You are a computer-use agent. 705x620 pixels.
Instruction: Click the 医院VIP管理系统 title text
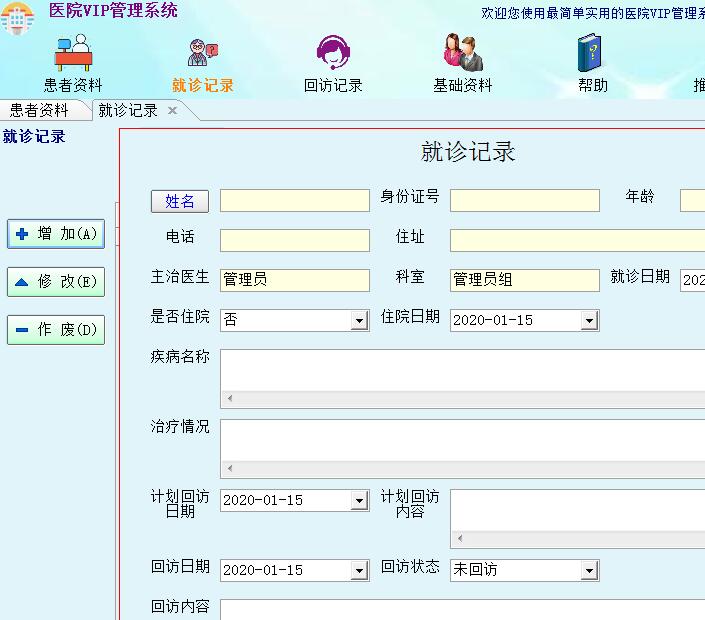(x=113, y=10)
